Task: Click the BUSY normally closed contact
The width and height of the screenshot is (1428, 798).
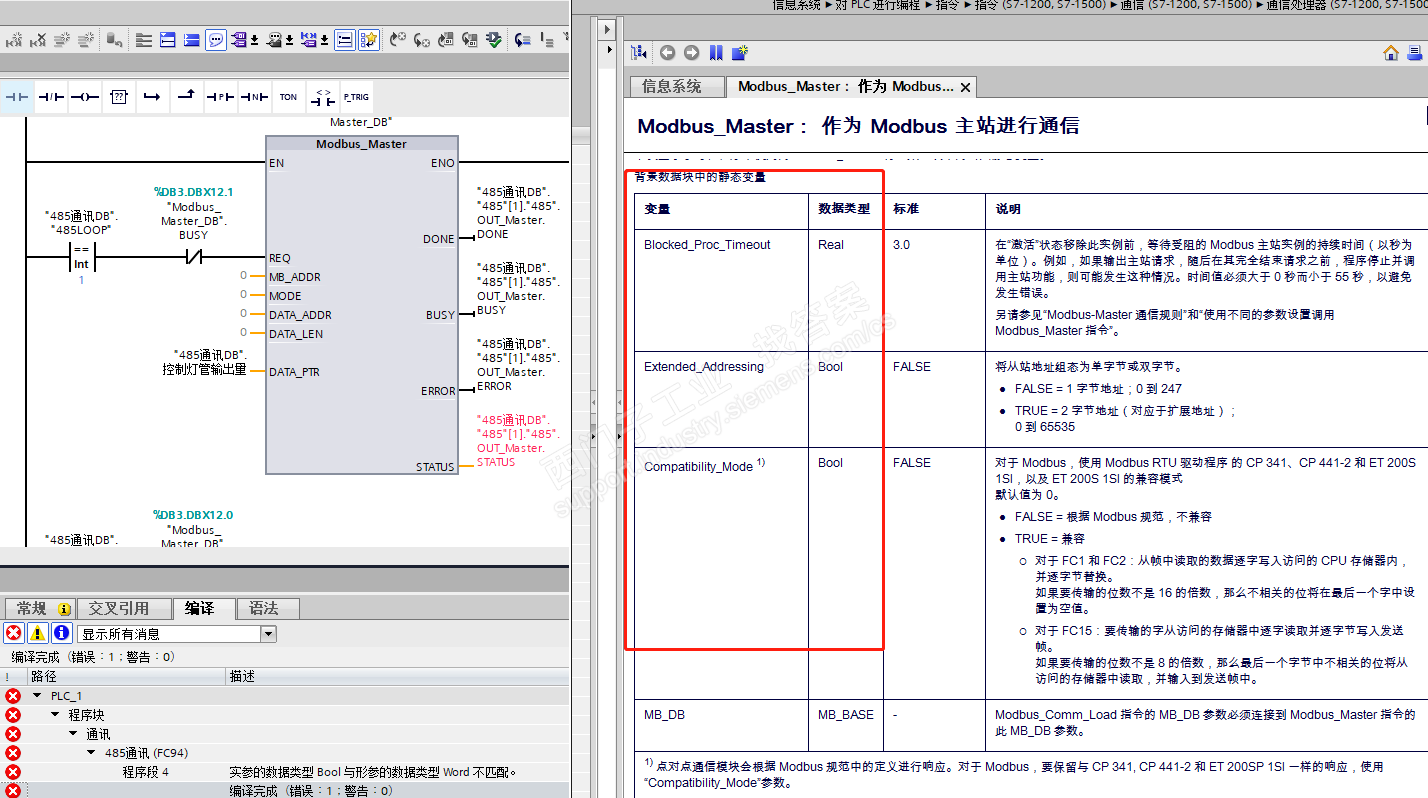Action: tap(194, 258)
